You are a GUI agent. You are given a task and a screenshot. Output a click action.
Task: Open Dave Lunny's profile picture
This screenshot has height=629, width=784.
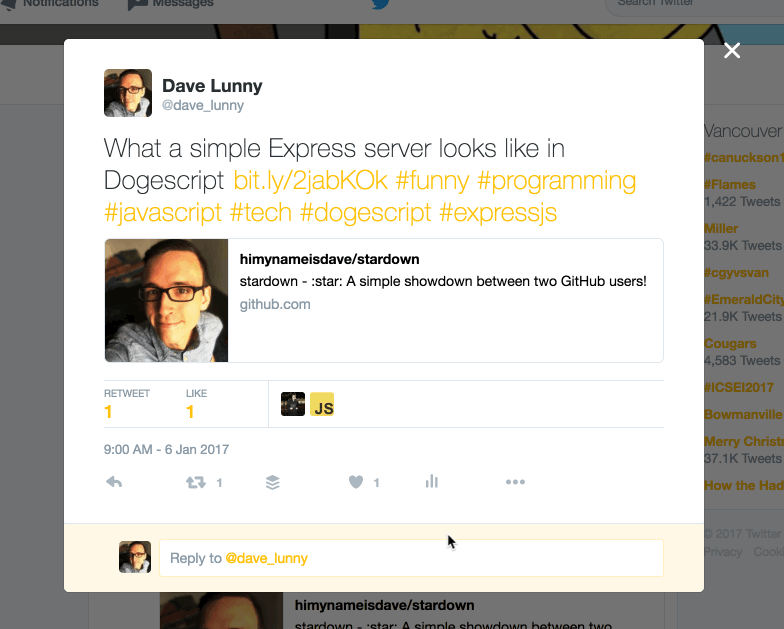(128, 93)
